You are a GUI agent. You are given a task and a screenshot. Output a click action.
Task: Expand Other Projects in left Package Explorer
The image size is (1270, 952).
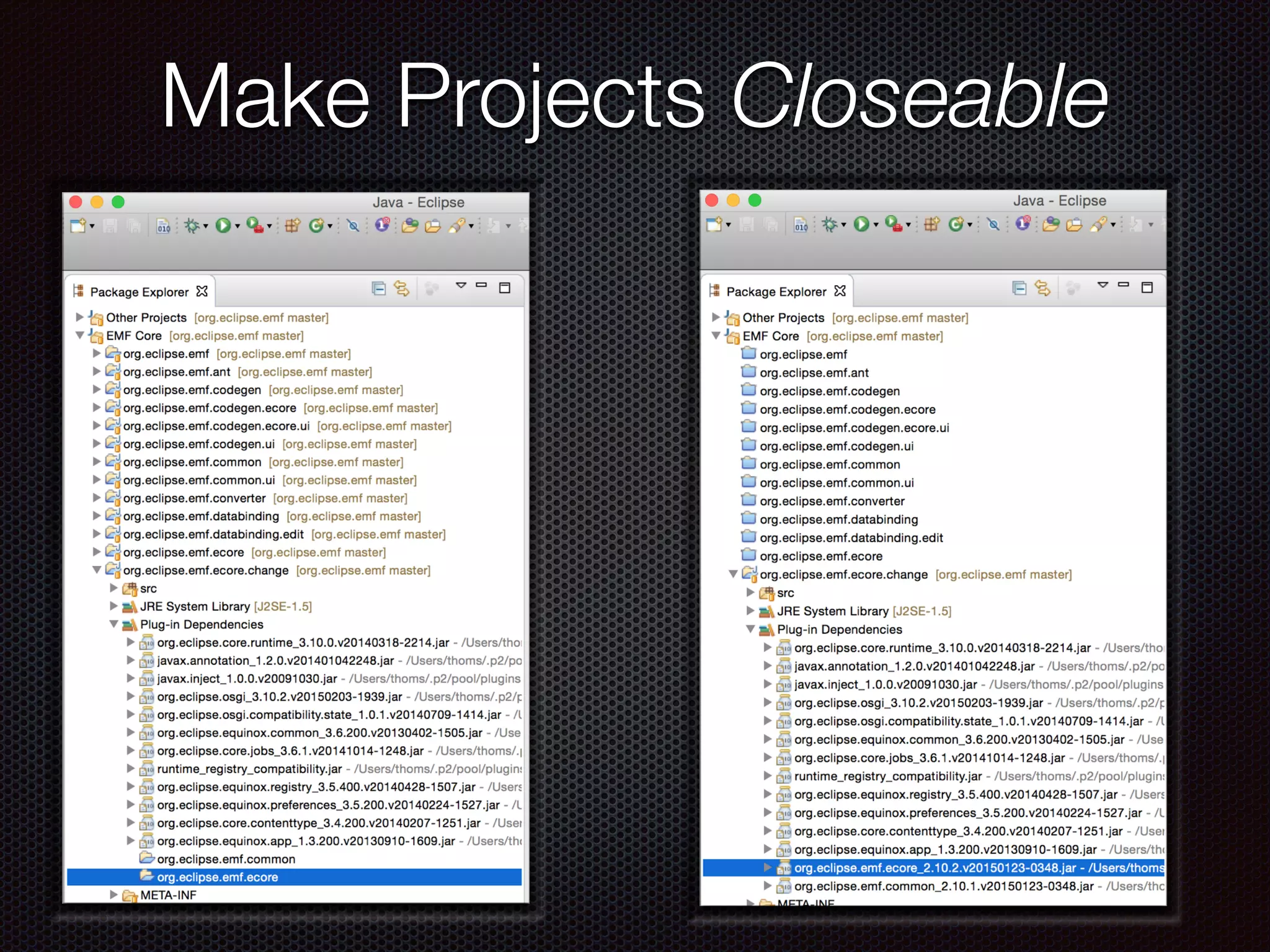click(79, 317)
